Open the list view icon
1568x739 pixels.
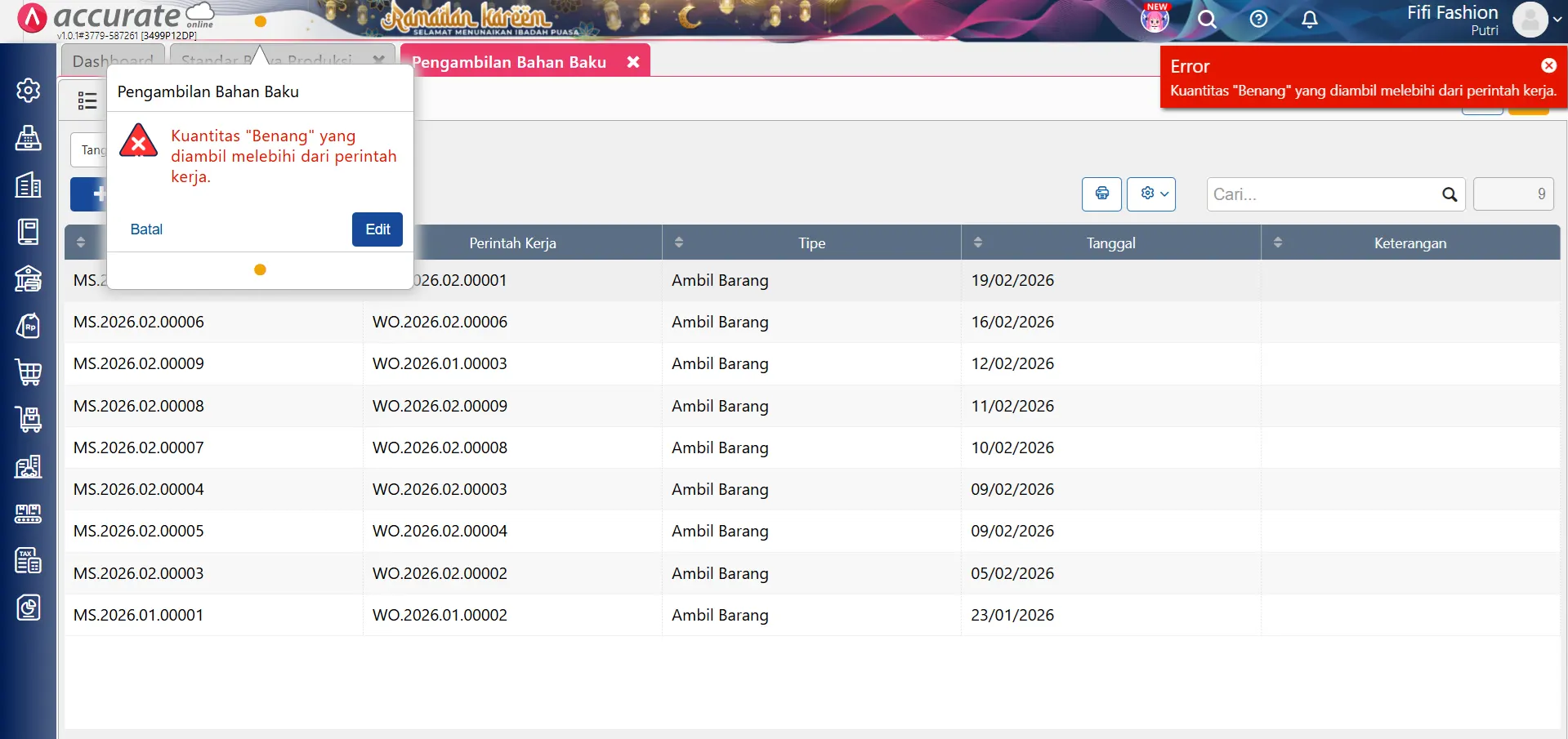point(87,100)
